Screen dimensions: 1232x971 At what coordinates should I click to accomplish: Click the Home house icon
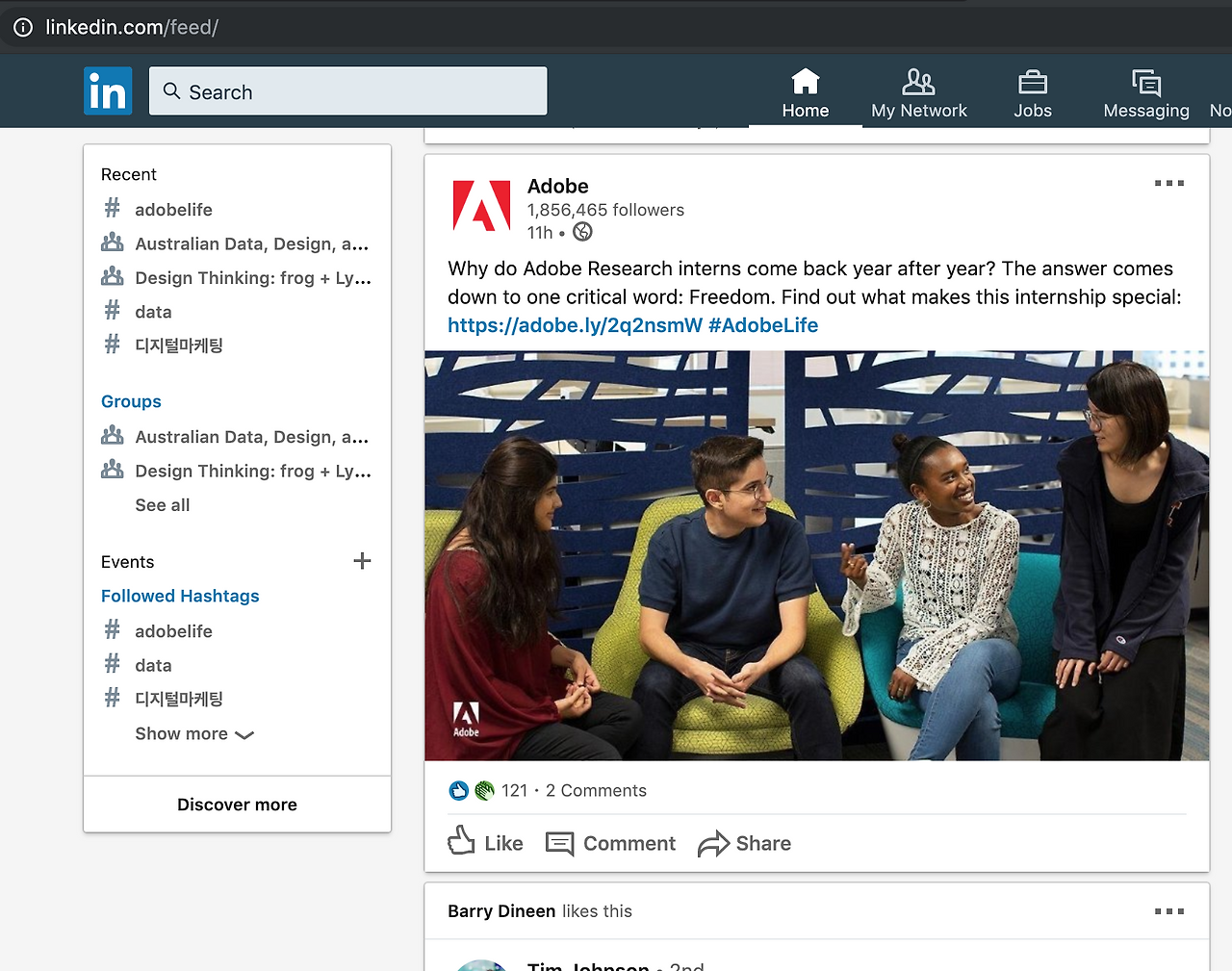pyautogui.click(x=806, y=82)
